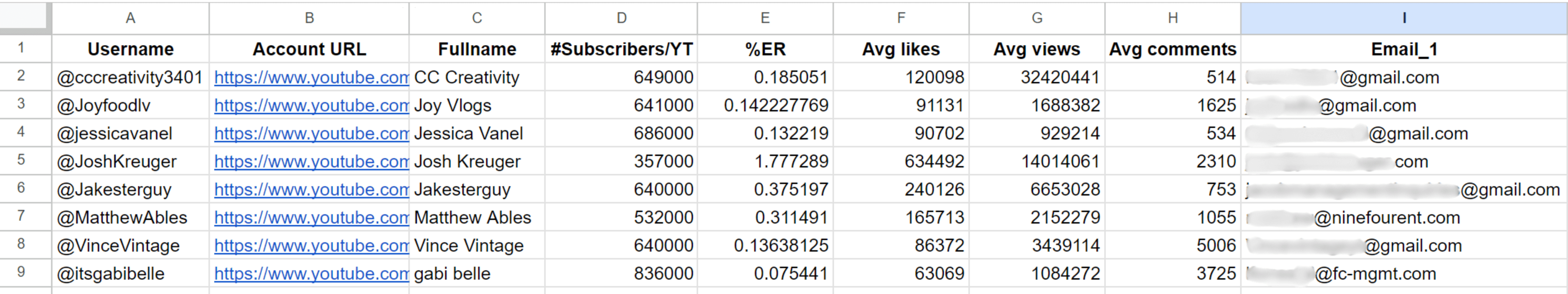
Task: Open the YouTube link for CC Creativity
Action: click(311, 78)
